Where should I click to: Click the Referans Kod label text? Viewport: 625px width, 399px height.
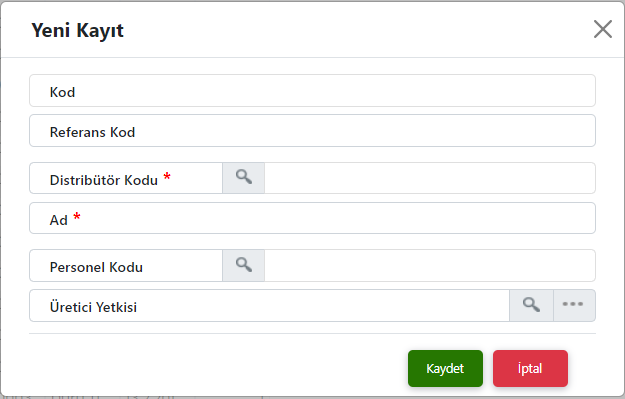click(x=92, y=132)
